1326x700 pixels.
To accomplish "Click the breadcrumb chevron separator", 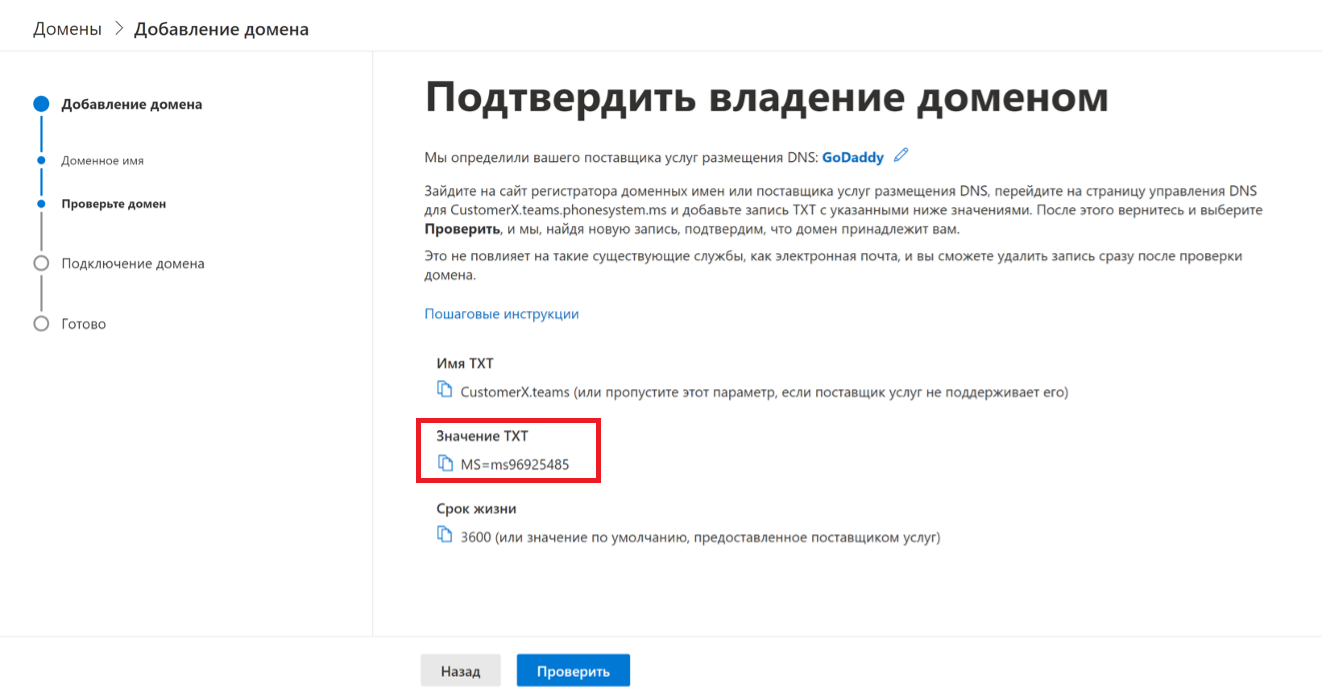I will click(x=118, y=29).
